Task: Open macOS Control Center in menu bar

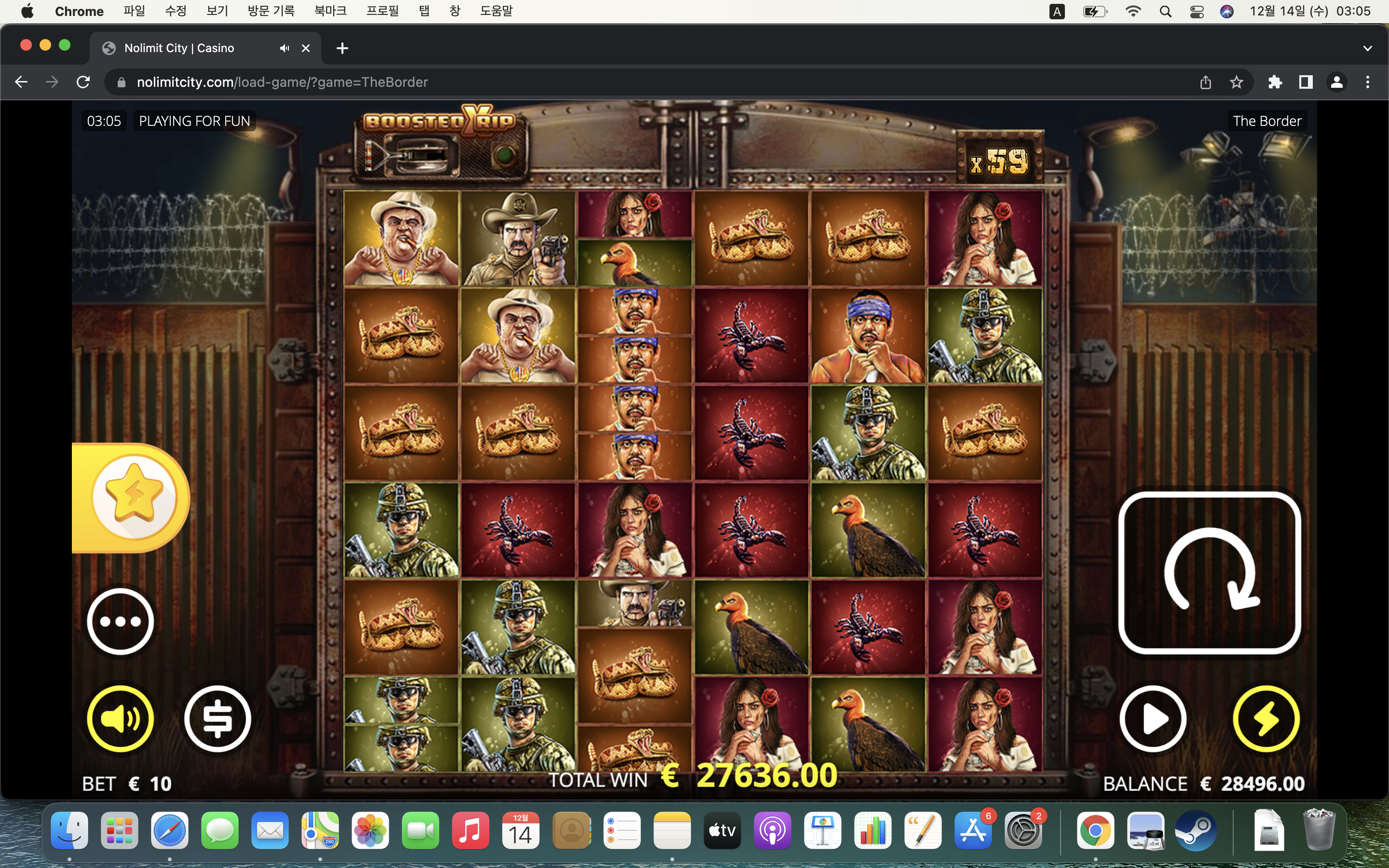Action: click(1197, 12)
